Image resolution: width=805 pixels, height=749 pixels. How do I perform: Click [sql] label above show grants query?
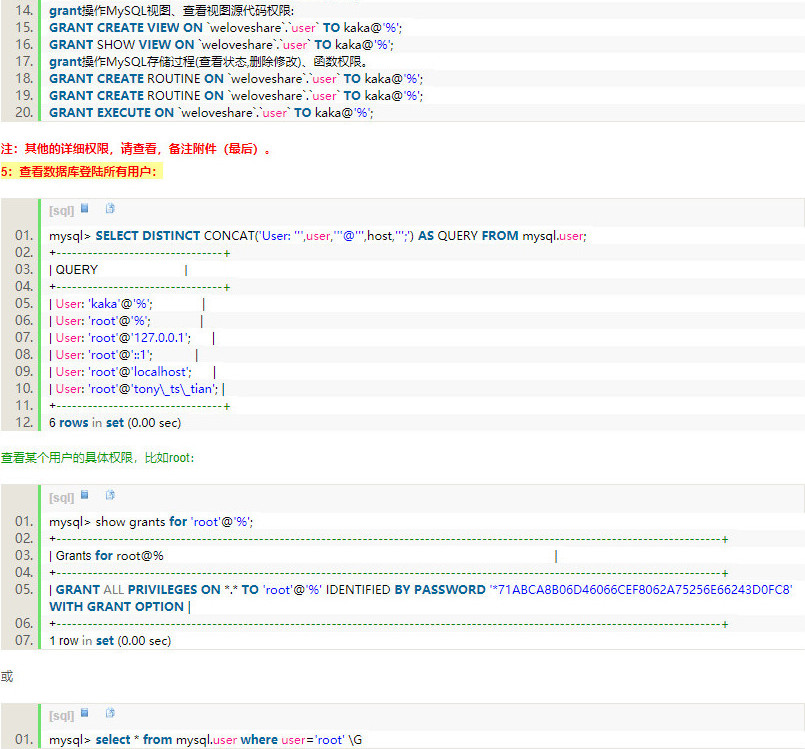pos(62,497)
